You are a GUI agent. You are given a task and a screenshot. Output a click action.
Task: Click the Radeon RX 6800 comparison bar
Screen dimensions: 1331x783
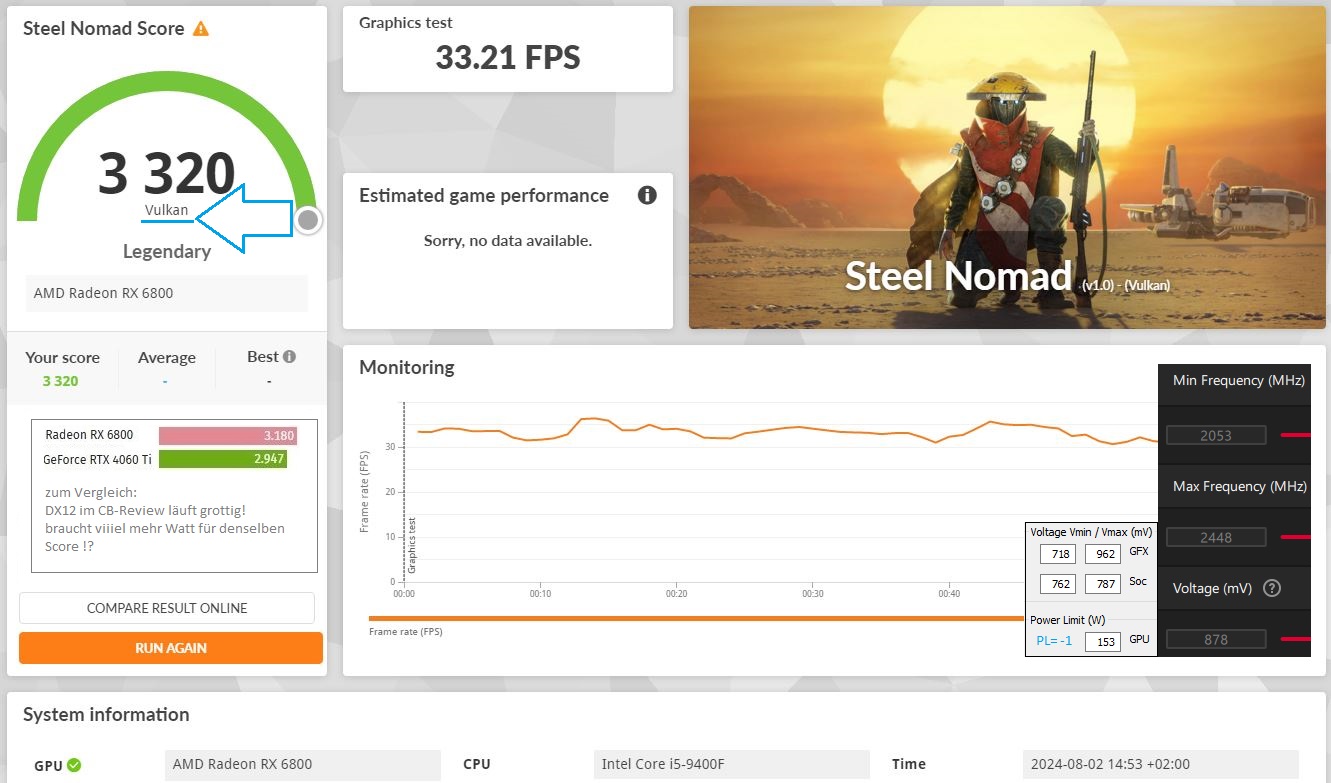click(228, 435)
